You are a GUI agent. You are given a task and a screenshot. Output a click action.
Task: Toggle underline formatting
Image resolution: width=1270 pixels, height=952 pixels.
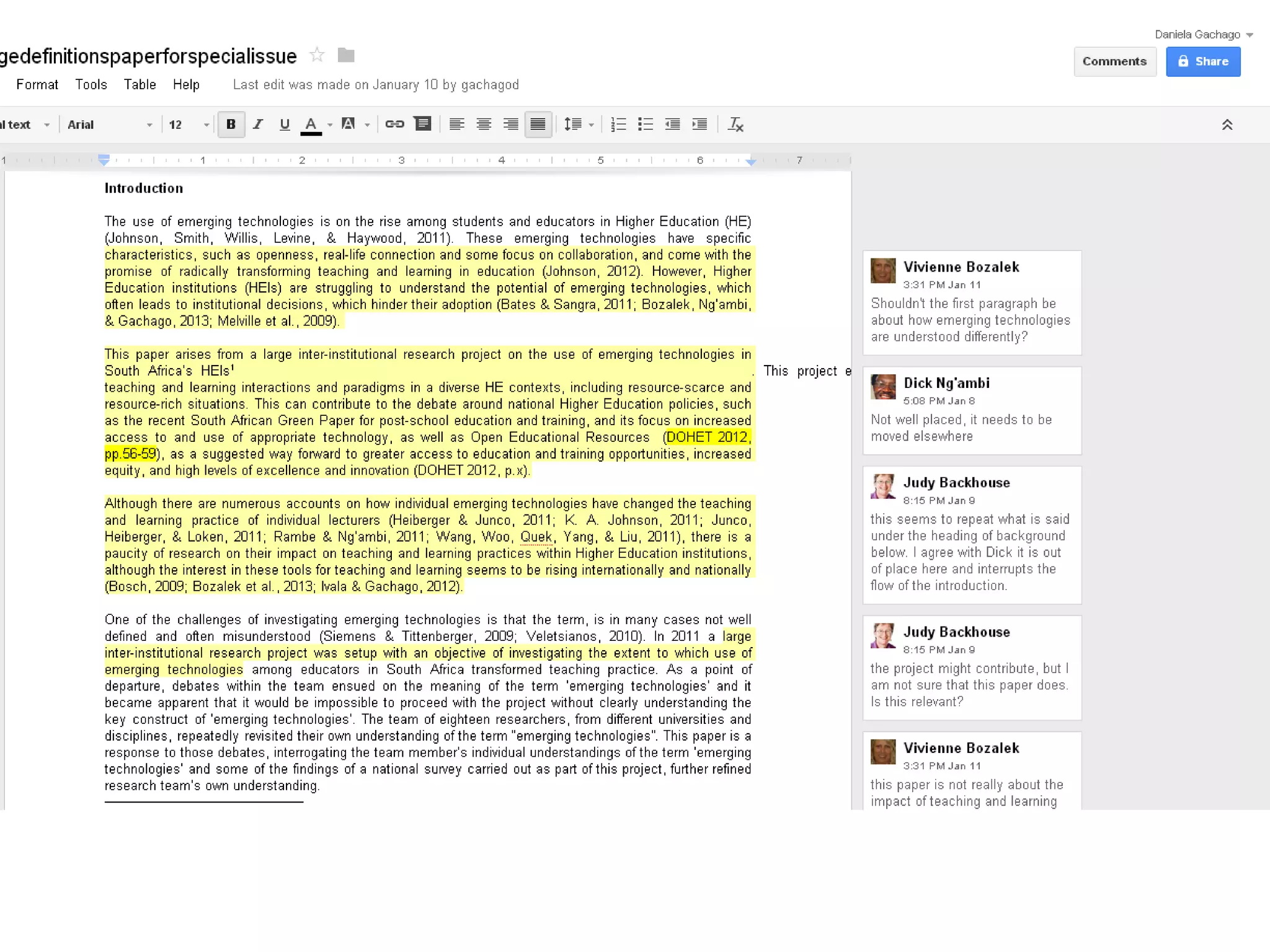[285, 125]
